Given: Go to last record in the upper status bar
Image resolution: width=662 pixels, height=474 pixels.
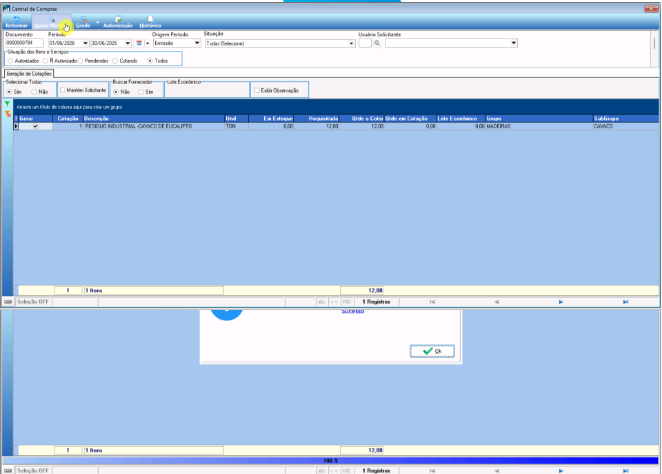Looking at the screenshot, I should (x=625, y=302).
